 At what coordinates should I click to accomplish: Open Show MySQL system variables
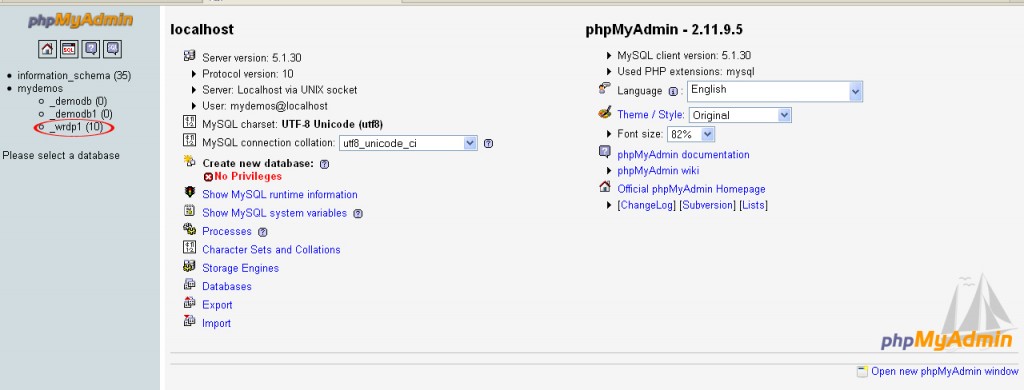point(274,213)
